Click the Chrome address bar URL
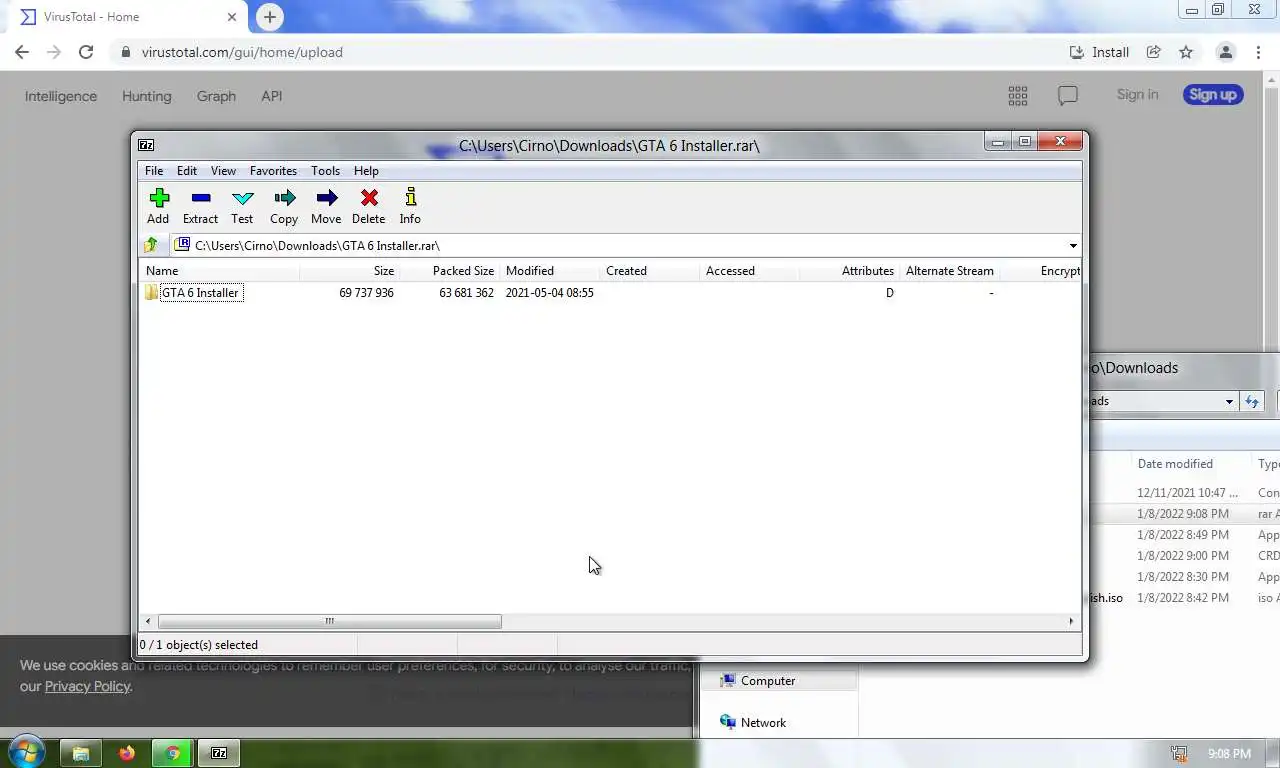 242,52
